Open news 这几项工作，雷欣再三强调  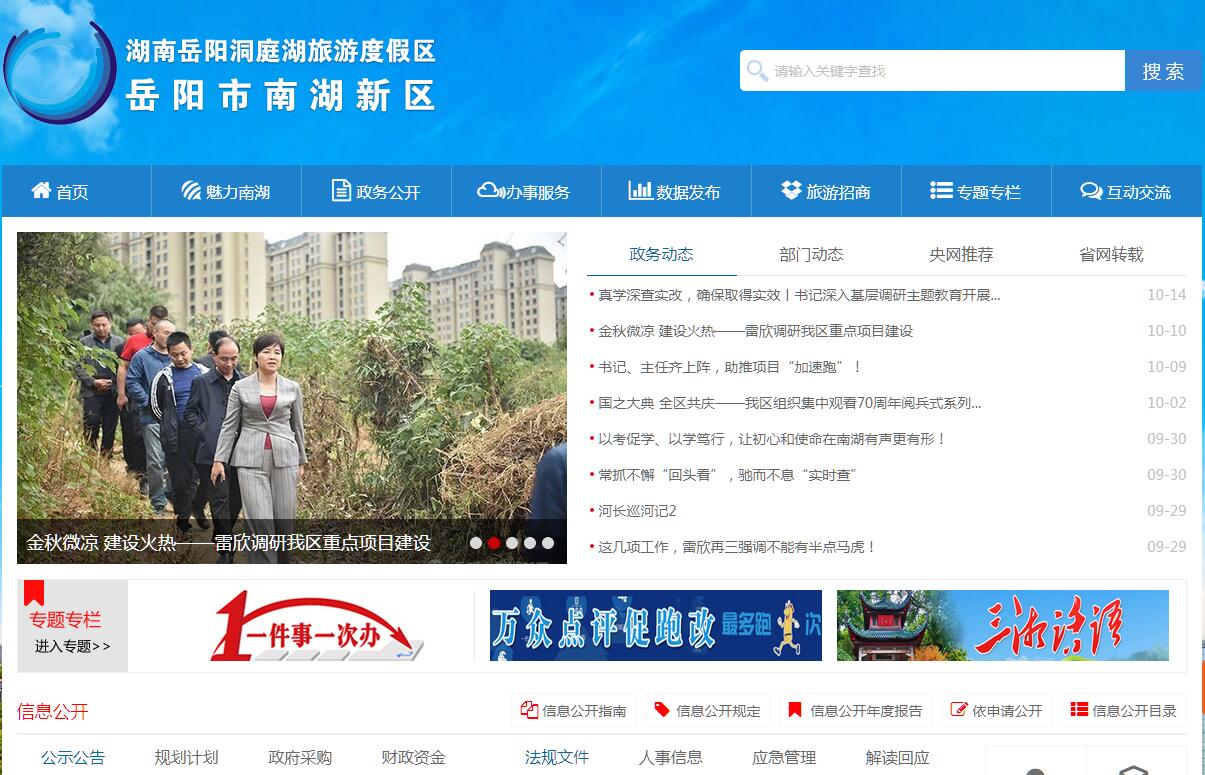pyautogui.click(x=737, y=547)
